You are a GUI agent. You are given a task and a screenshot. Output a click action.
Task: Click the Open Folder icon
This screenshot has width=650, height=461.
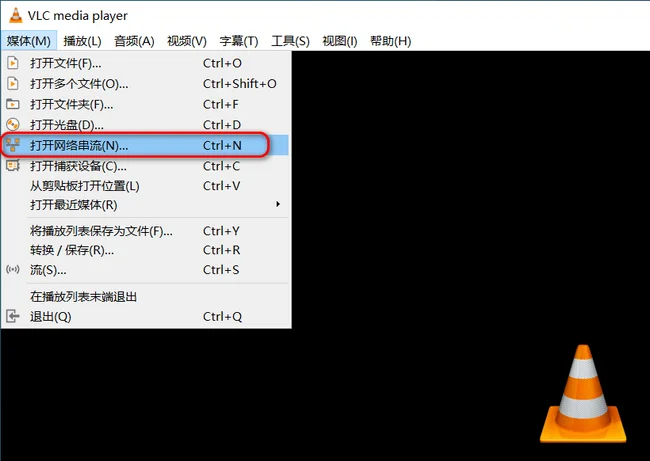[x=13, y=104]
